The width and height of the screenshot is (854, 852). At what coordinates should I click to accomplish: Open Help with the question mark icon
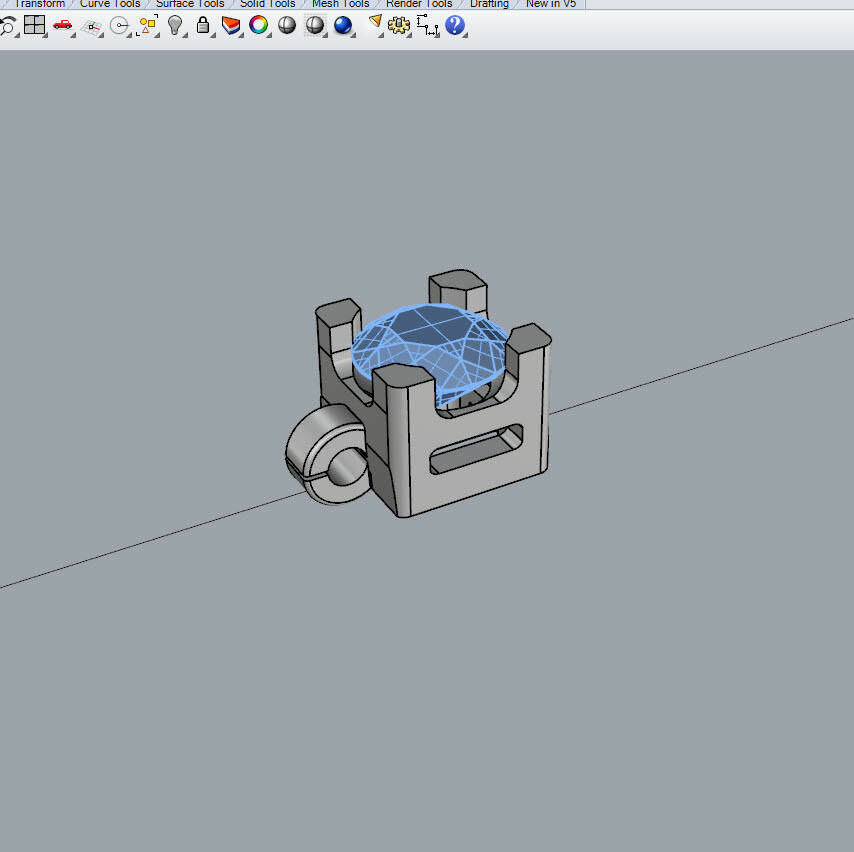(x=456, y=25)
